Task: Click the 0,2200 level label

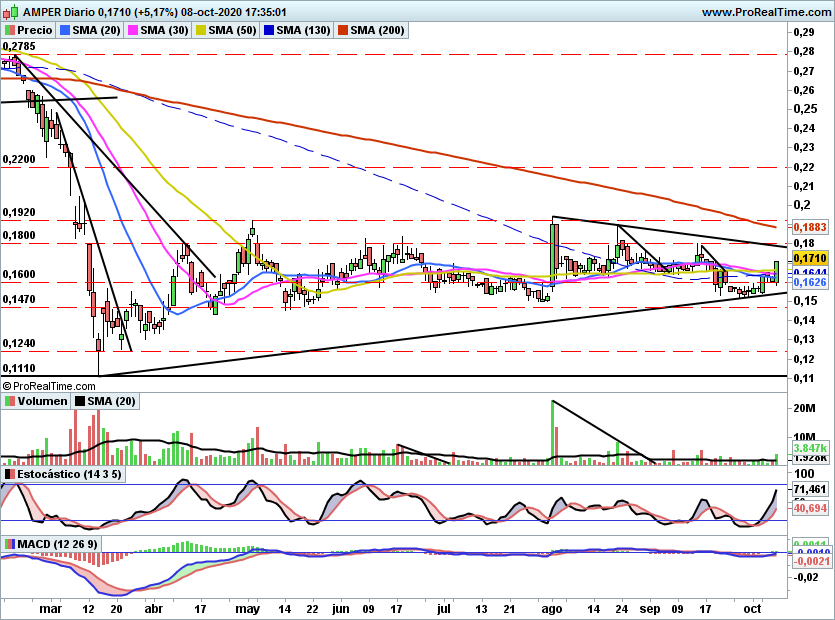Action: [x=19, y=159]
